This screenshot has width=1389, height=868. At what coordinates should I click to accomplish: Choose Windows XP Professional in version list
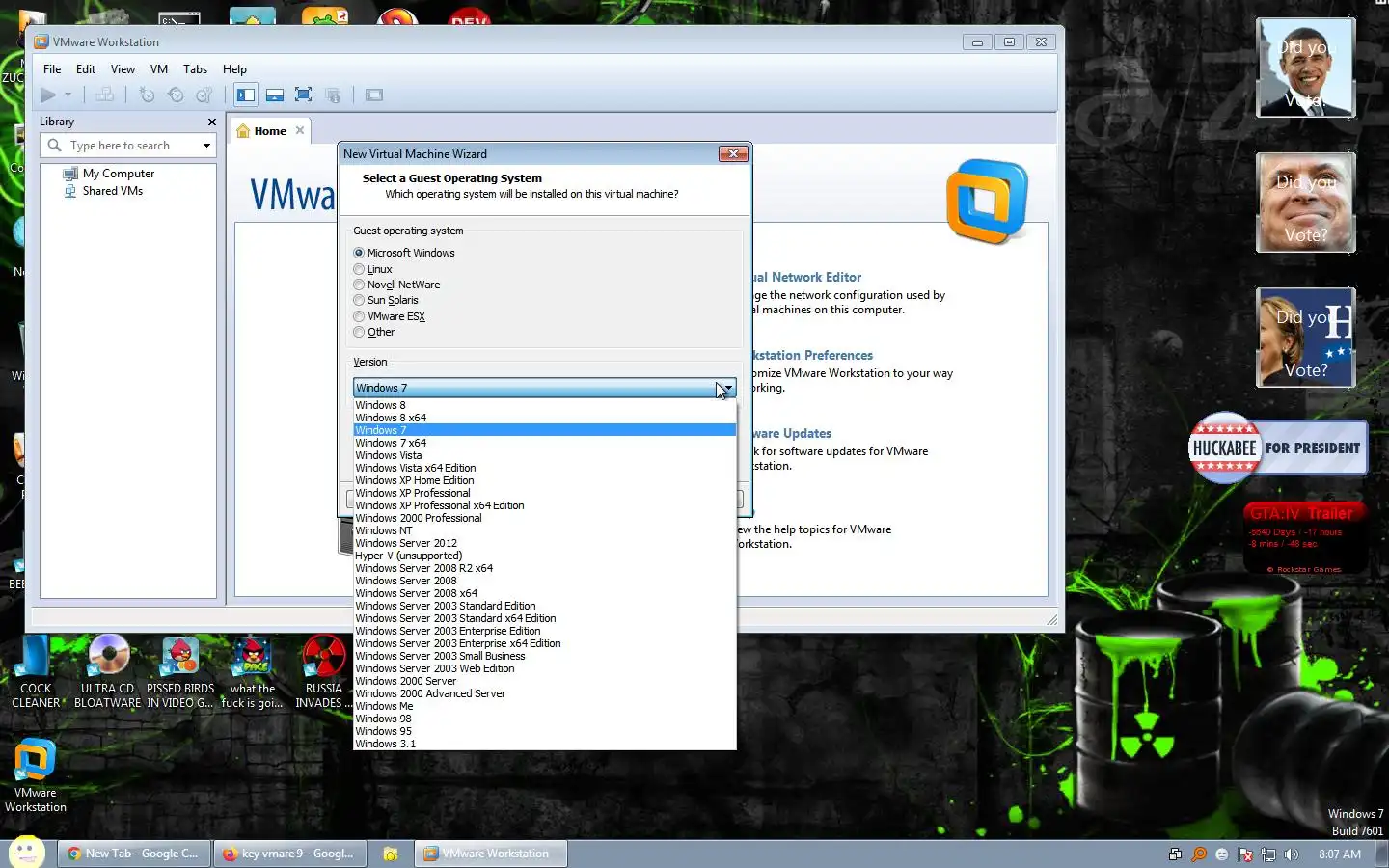pos(545,493)
